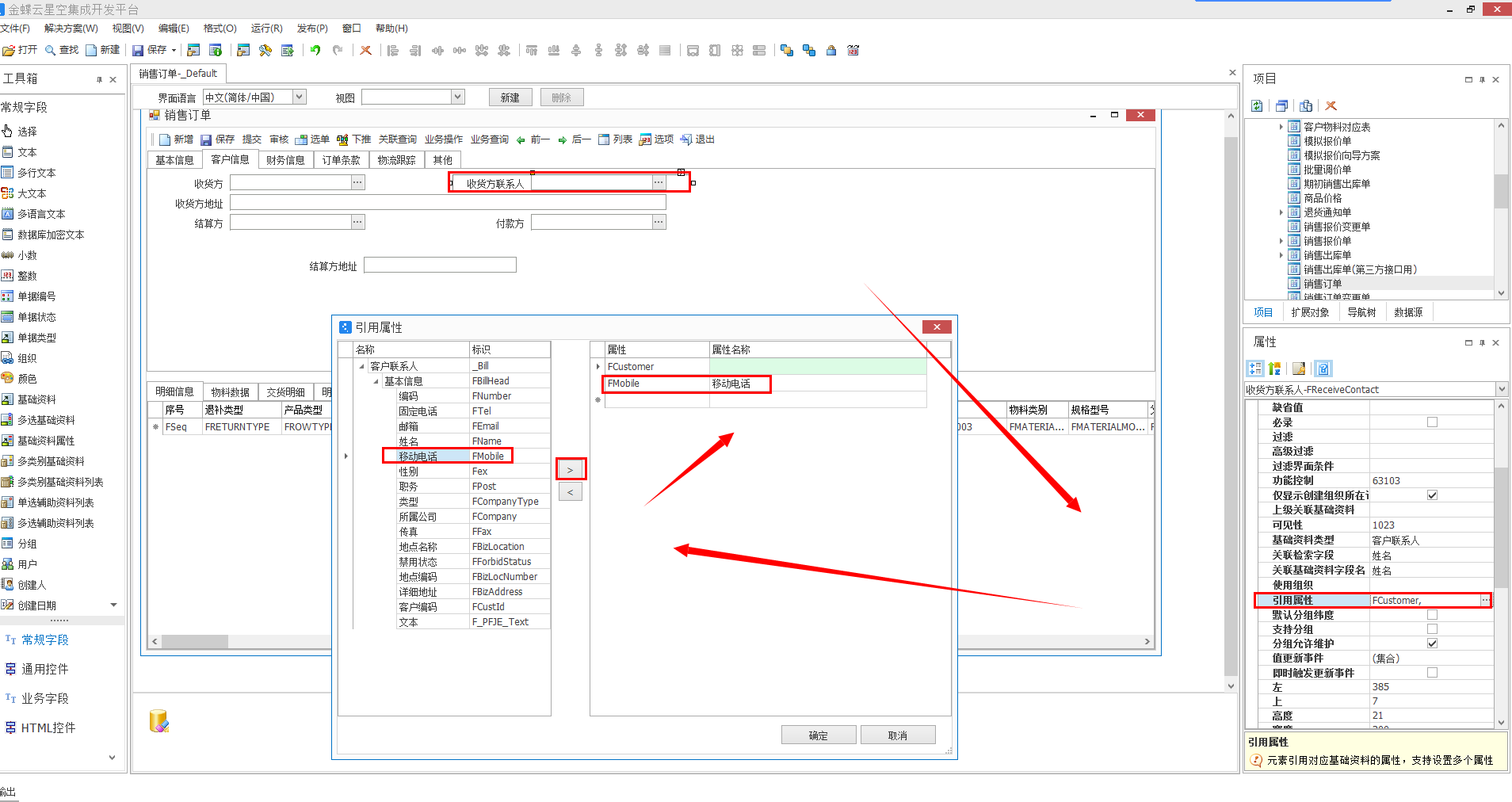The height and width of the screenshot is (802, 1512).
Task: Click the red delete X toolbar icon
Action: click(x=365, y=50)
